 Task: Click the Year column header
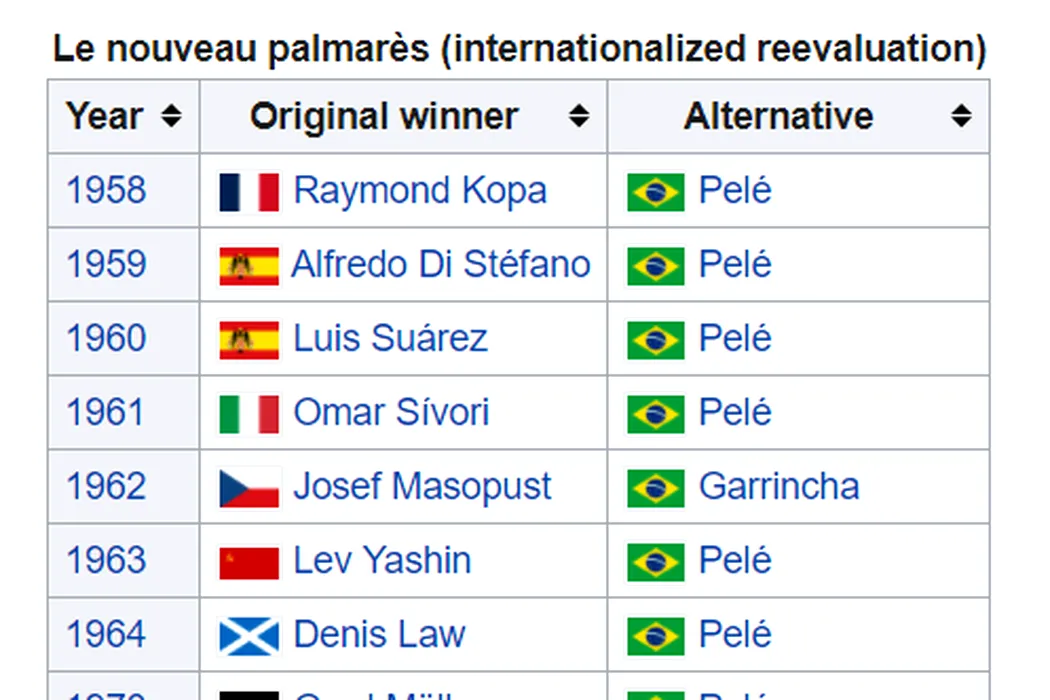point(123,116)
